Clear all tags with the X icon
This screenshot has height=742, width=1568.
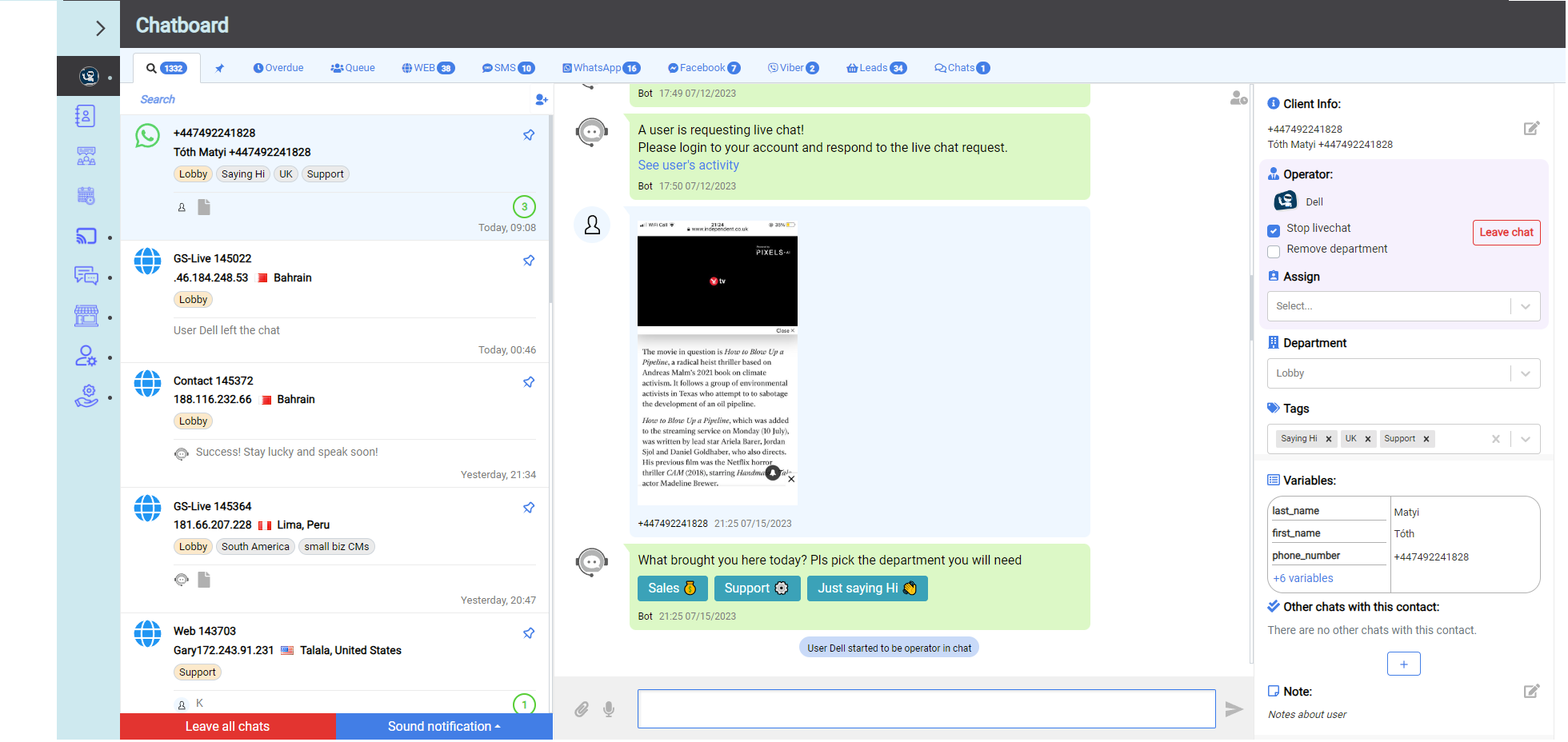point(1496,439)
